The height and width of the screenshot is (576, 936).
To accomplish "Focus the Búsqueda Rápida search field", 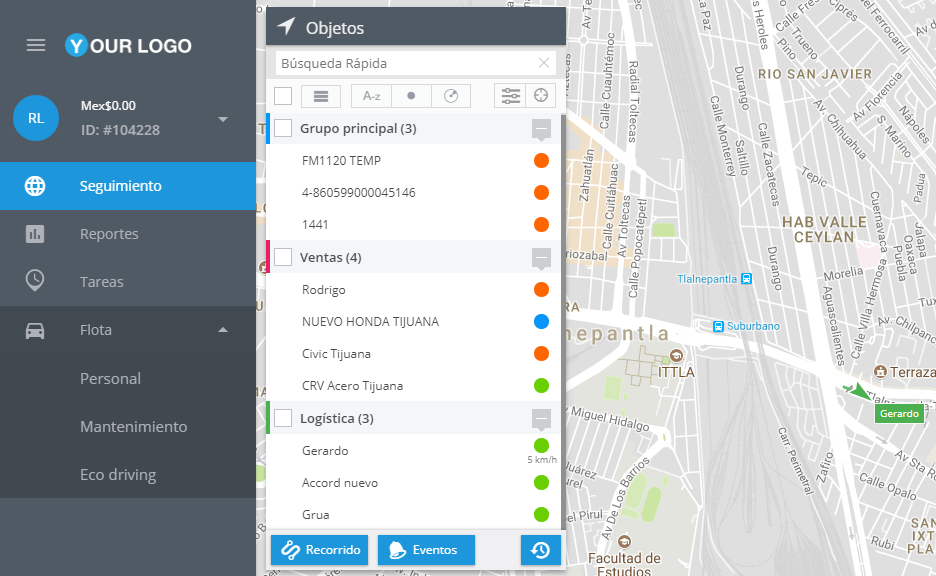I will coord(405,63).
